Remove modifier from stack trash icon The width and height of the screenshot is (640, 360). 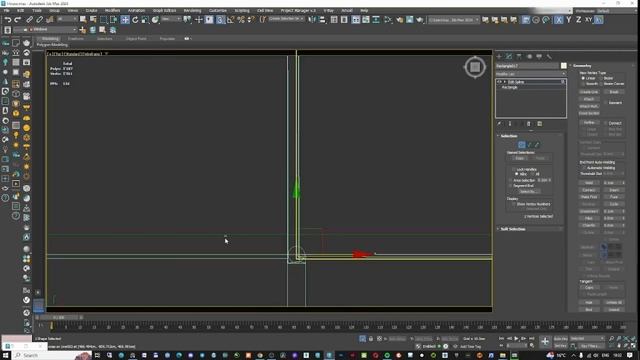(x=529, y=124)
